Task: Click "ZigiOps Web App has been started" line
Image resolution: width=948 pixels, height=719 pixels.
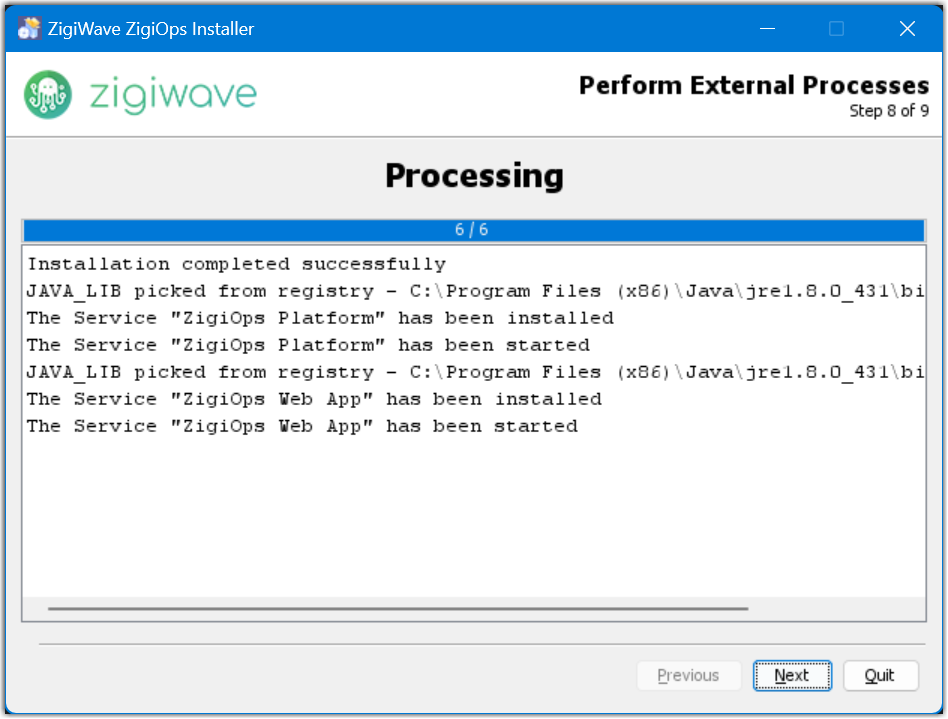Action: [x=302, y=426]
